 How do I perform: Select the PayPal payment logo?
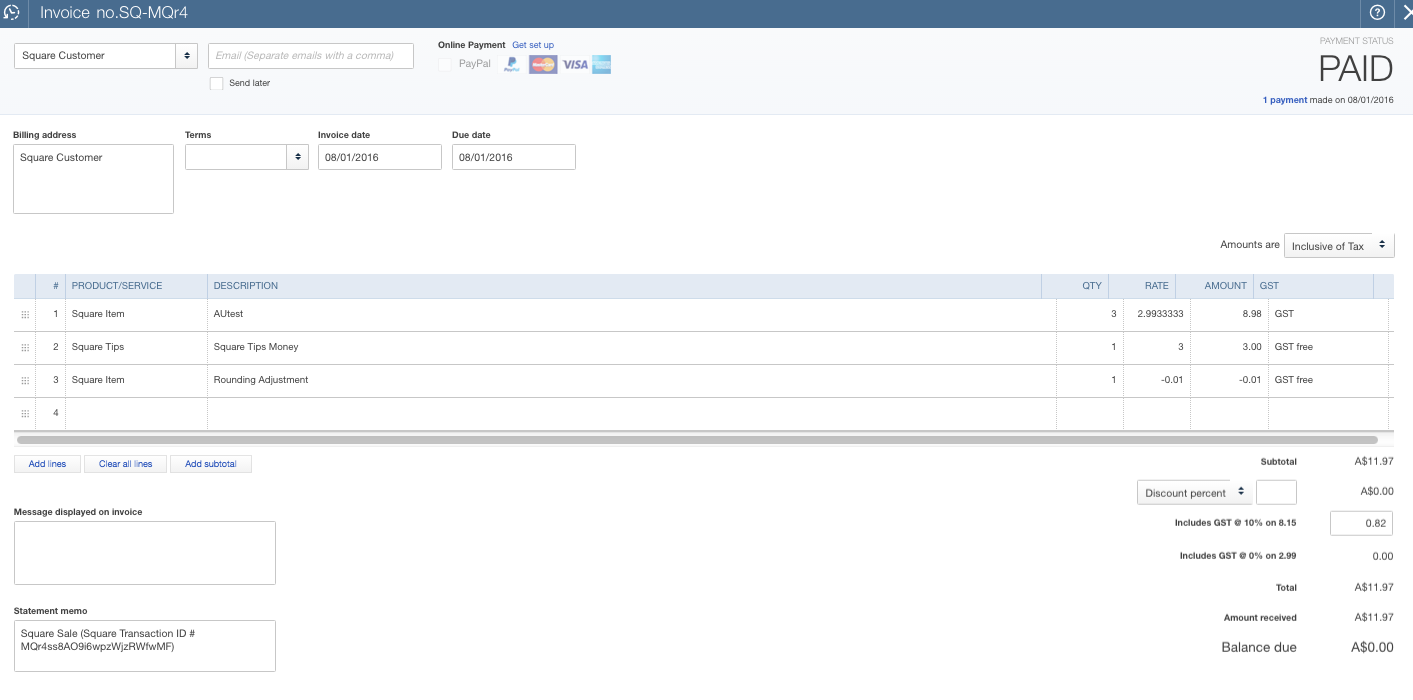point(510,63)
